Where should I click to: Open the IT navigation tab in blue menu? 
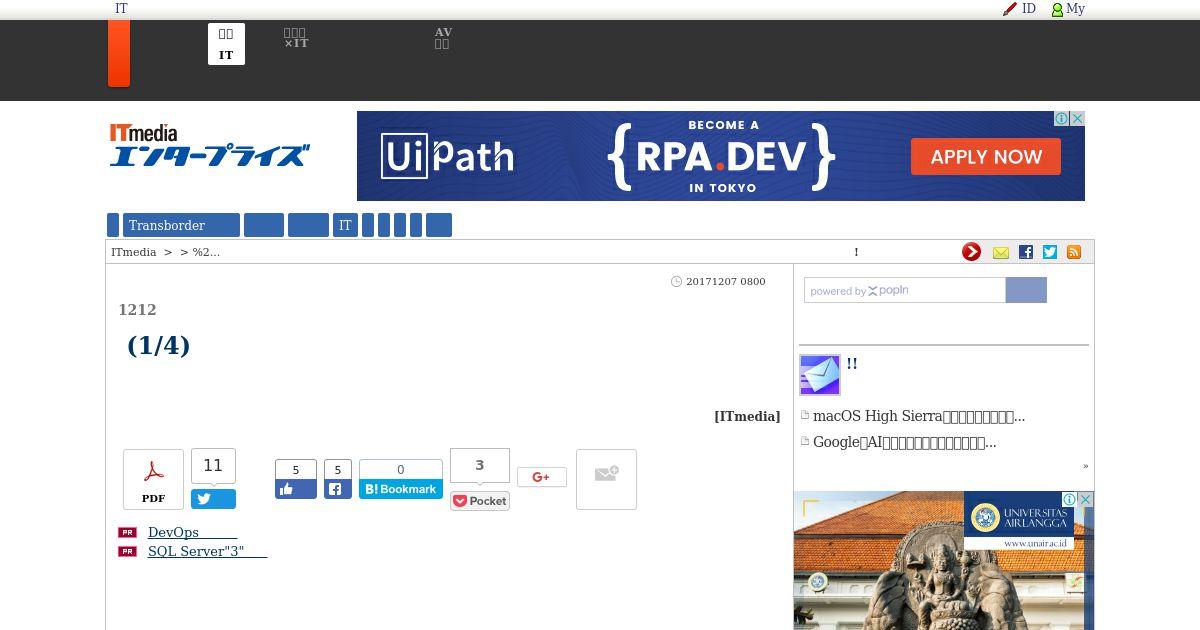(x=345, y=225)
